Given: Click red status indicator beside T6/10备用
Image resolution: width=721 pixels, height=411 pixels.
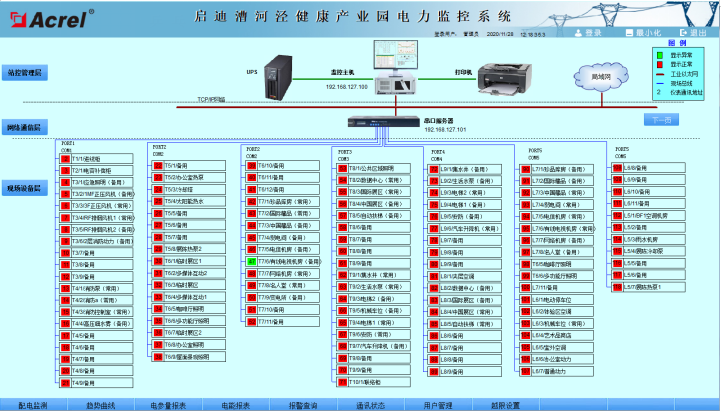Looking at the screenshot, I should (250, 166).
